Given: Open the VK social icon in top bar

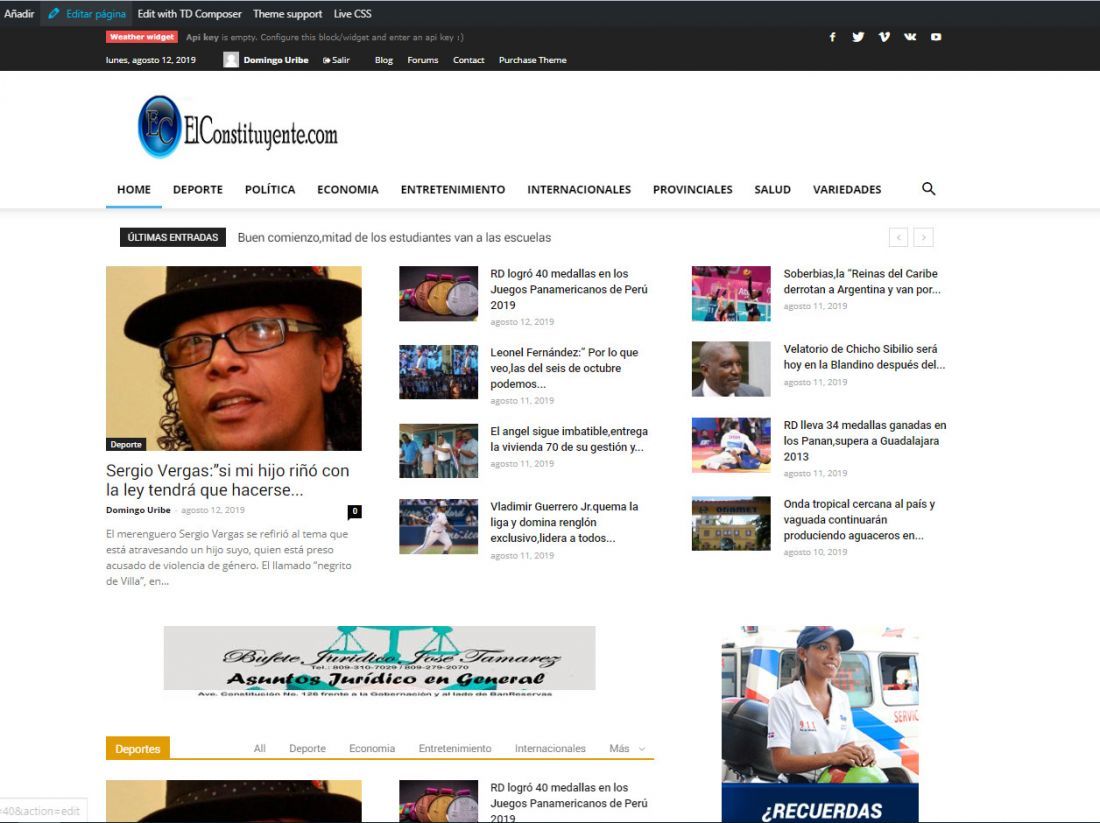Looking at the screenshot, I should [x=910, y=37].
